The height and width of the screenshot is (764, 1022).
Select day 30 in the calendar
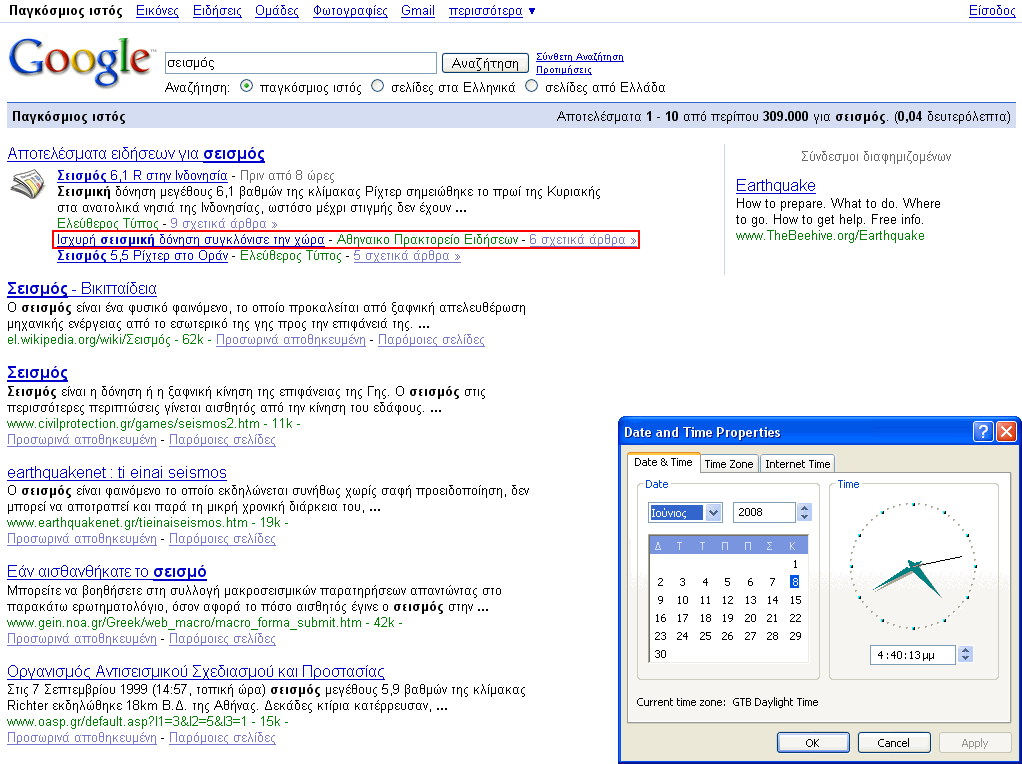[x=660, y=654]
